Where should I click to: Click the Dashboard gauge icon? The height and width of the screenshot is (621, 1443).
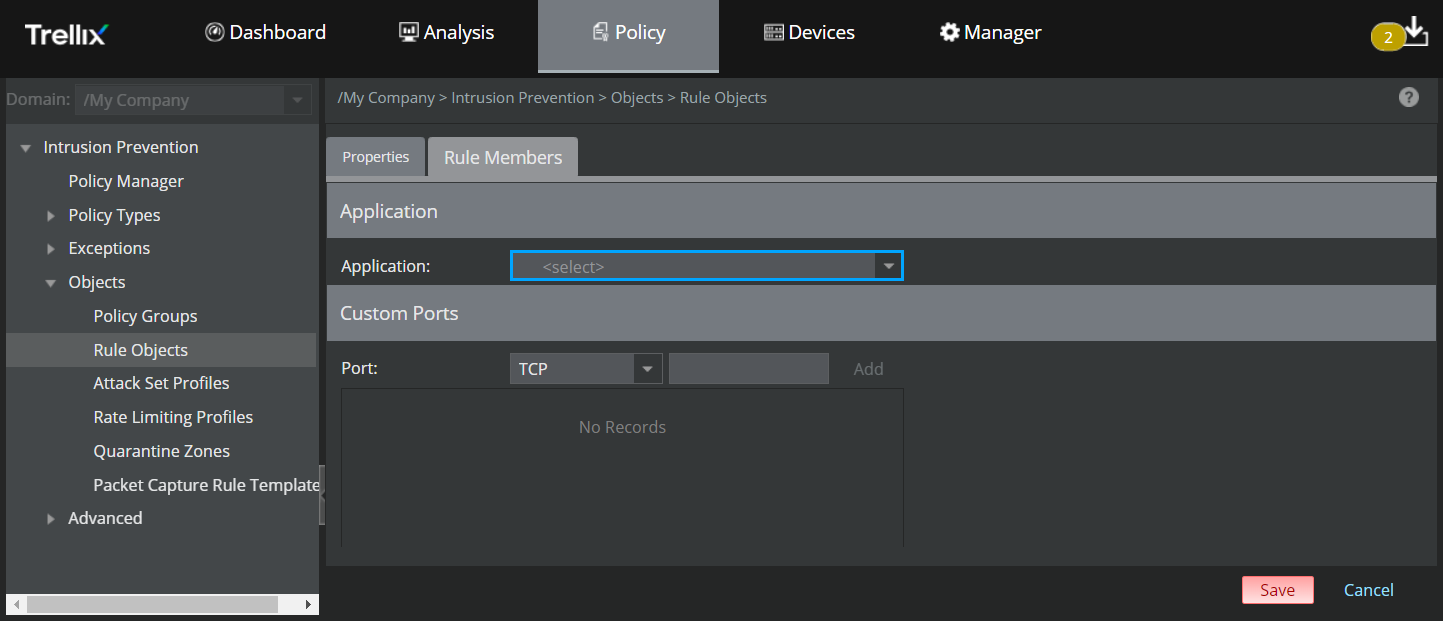pos(215,32)
